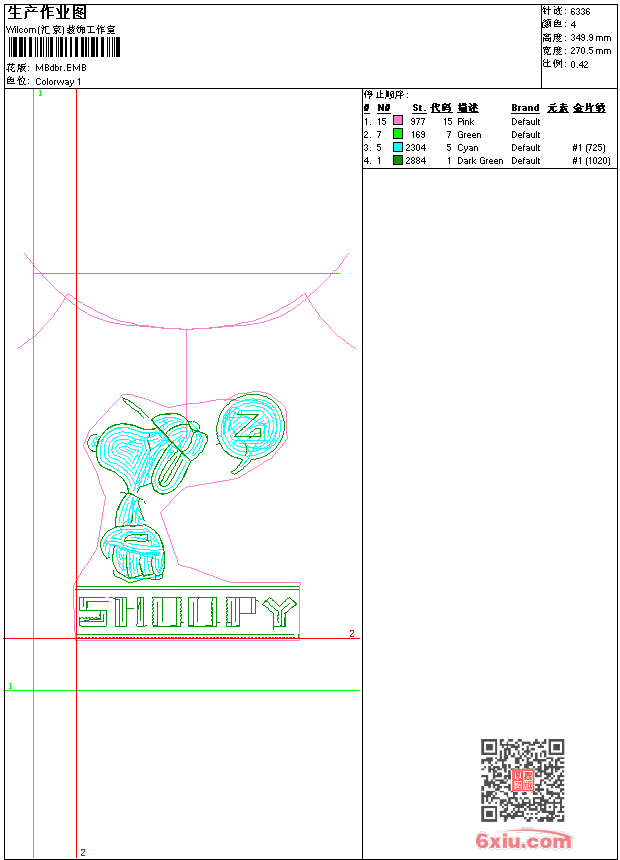
Task: Click the Pink description text
Action: 466,121
